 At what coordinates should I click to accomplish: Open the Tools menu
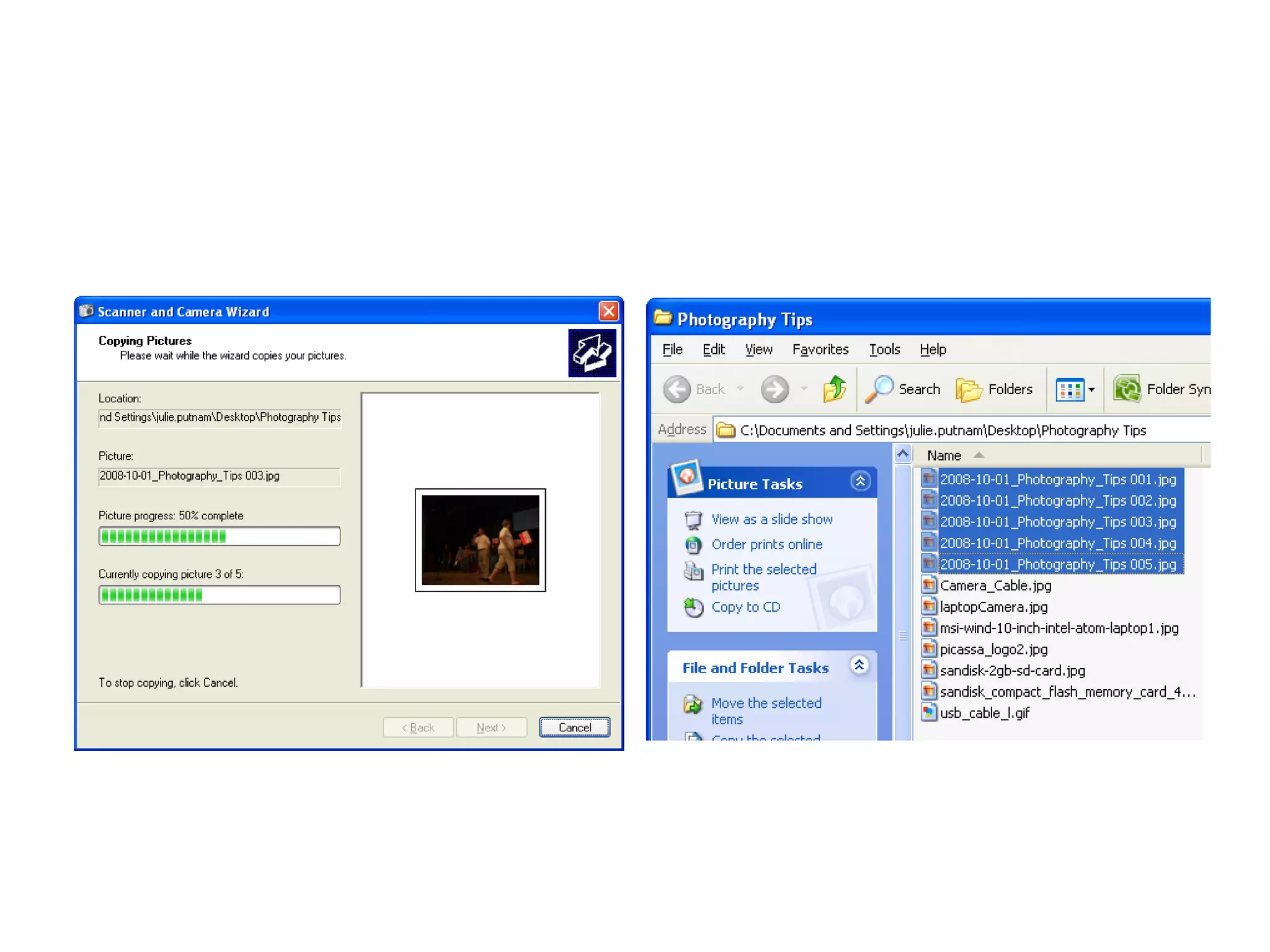click(884, 350)
